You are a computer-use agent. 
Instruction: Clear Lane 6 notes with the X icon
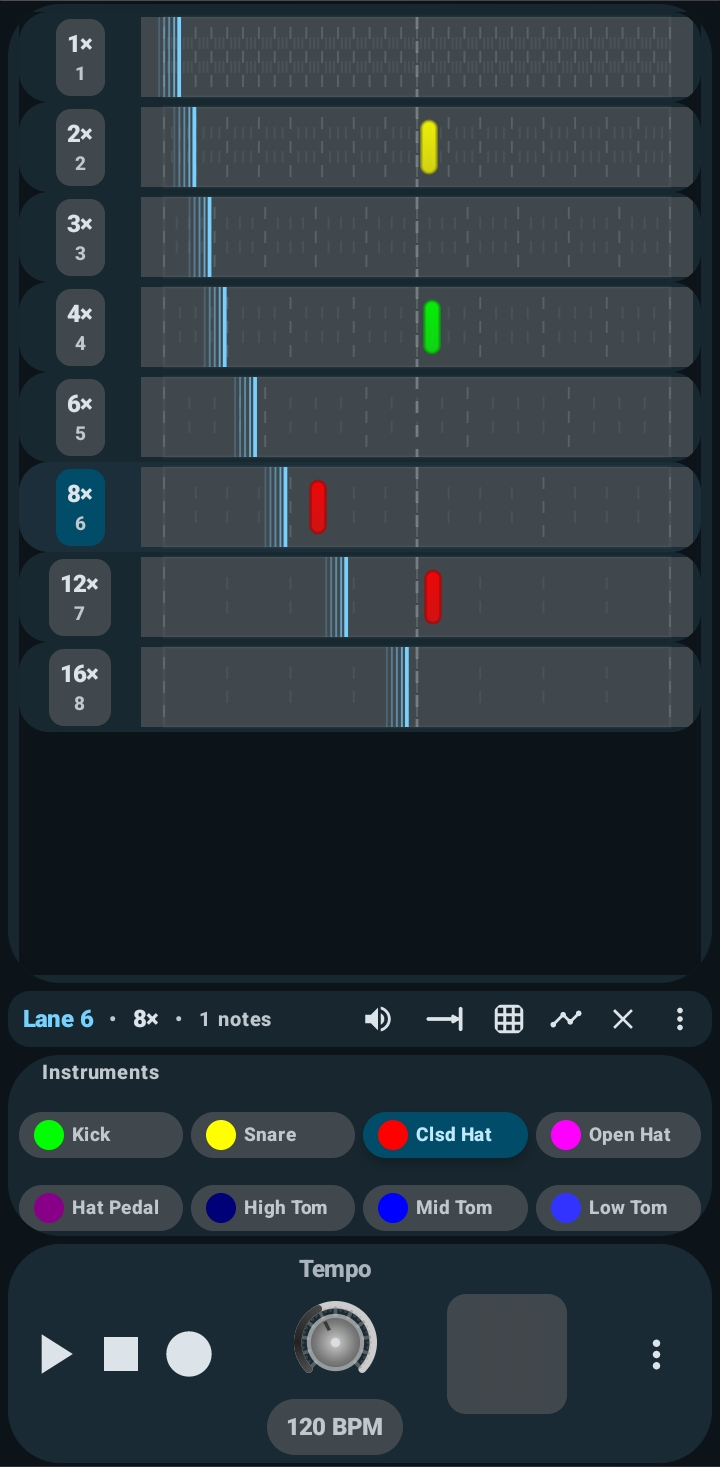click(x=622, y=1018)
